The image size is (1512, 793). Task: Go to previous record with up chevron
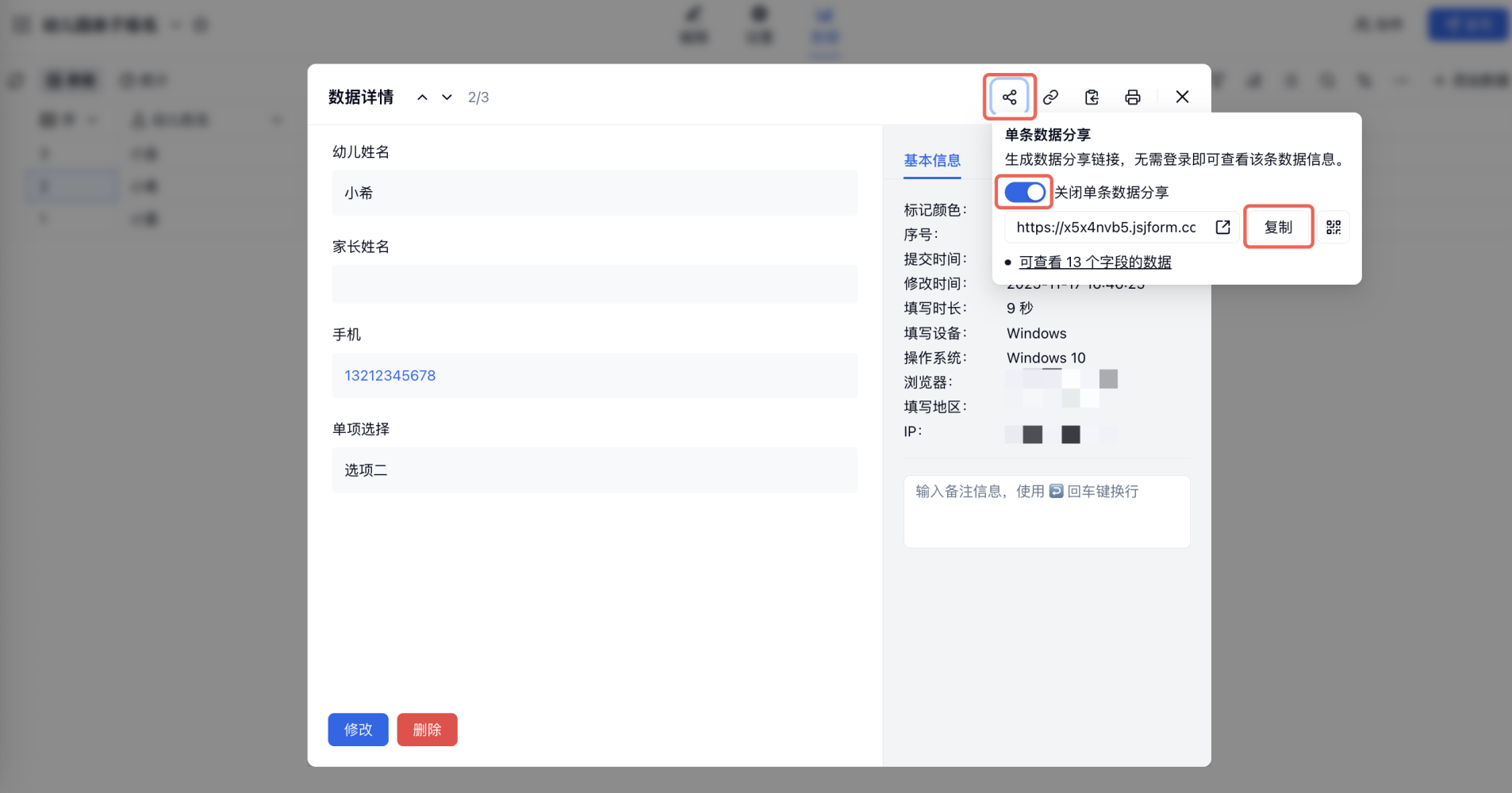423,98
